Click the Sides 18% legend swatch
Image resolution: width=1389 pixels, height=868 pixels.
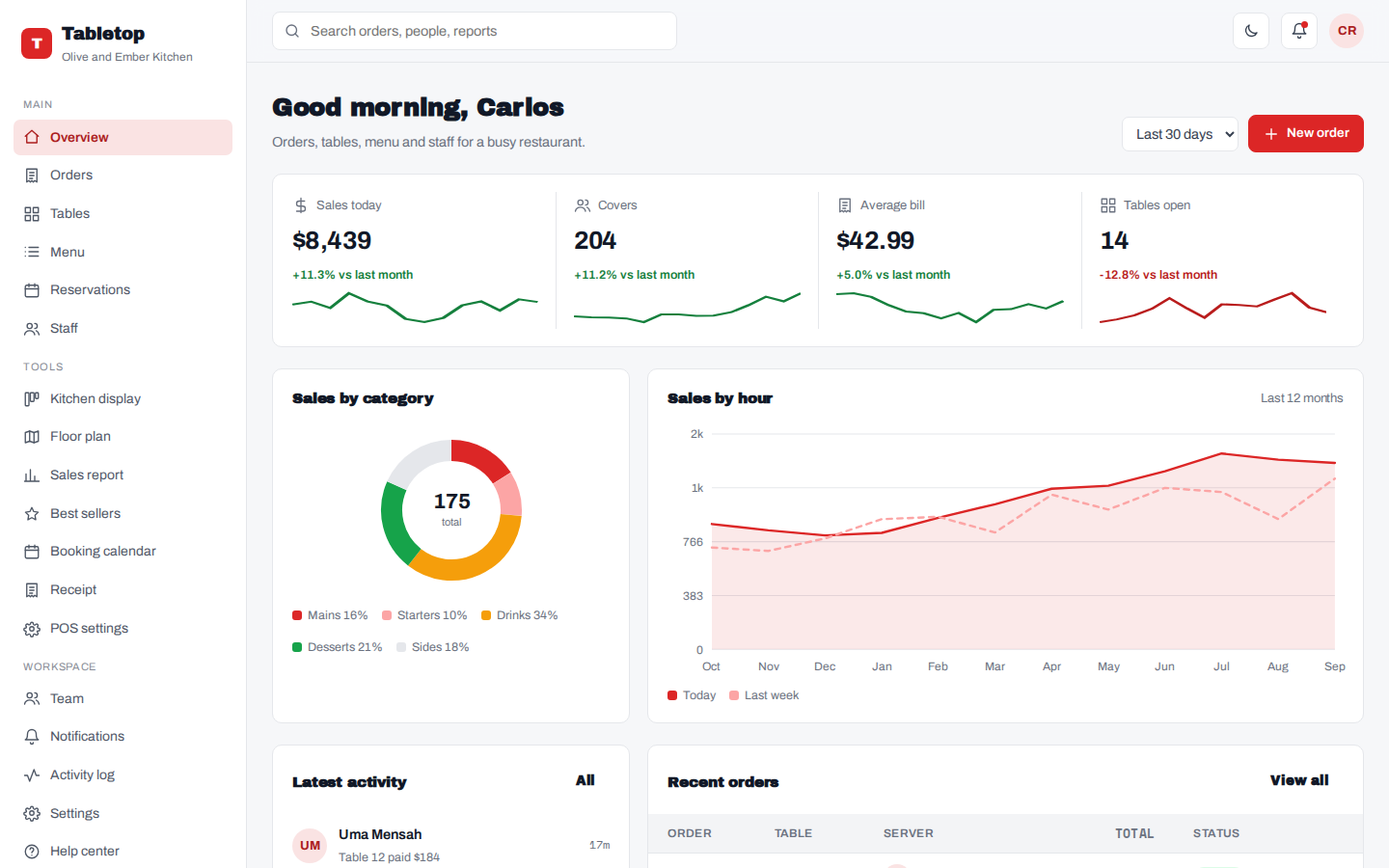coord(401,647)
